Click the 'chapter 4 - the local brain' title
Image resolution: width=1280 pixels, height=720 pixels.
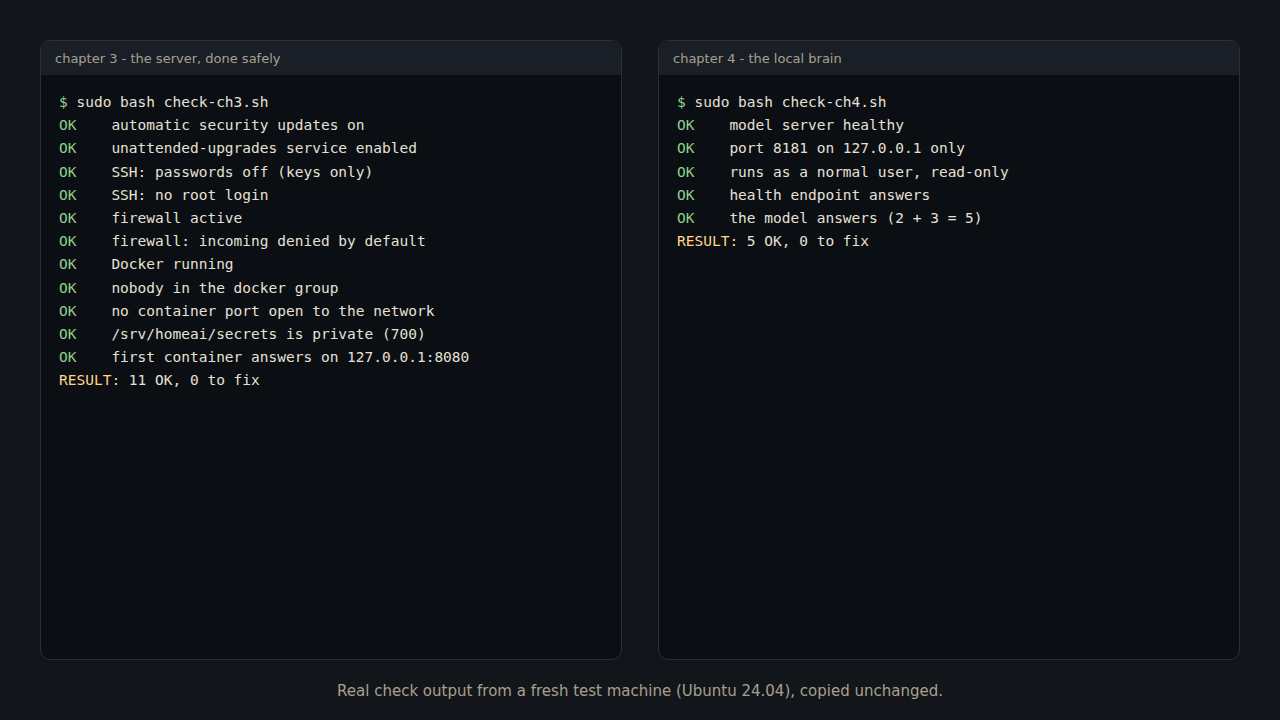pyautogui.click(x=757, y=58)
